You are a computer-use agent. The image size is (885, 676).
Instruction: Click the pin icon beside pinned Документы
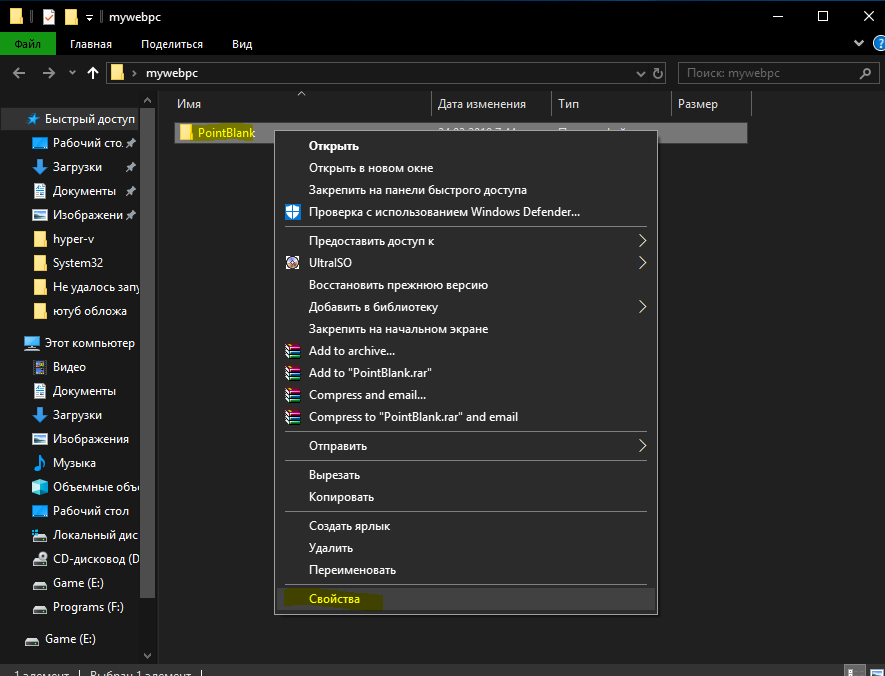tap(131, 191)
